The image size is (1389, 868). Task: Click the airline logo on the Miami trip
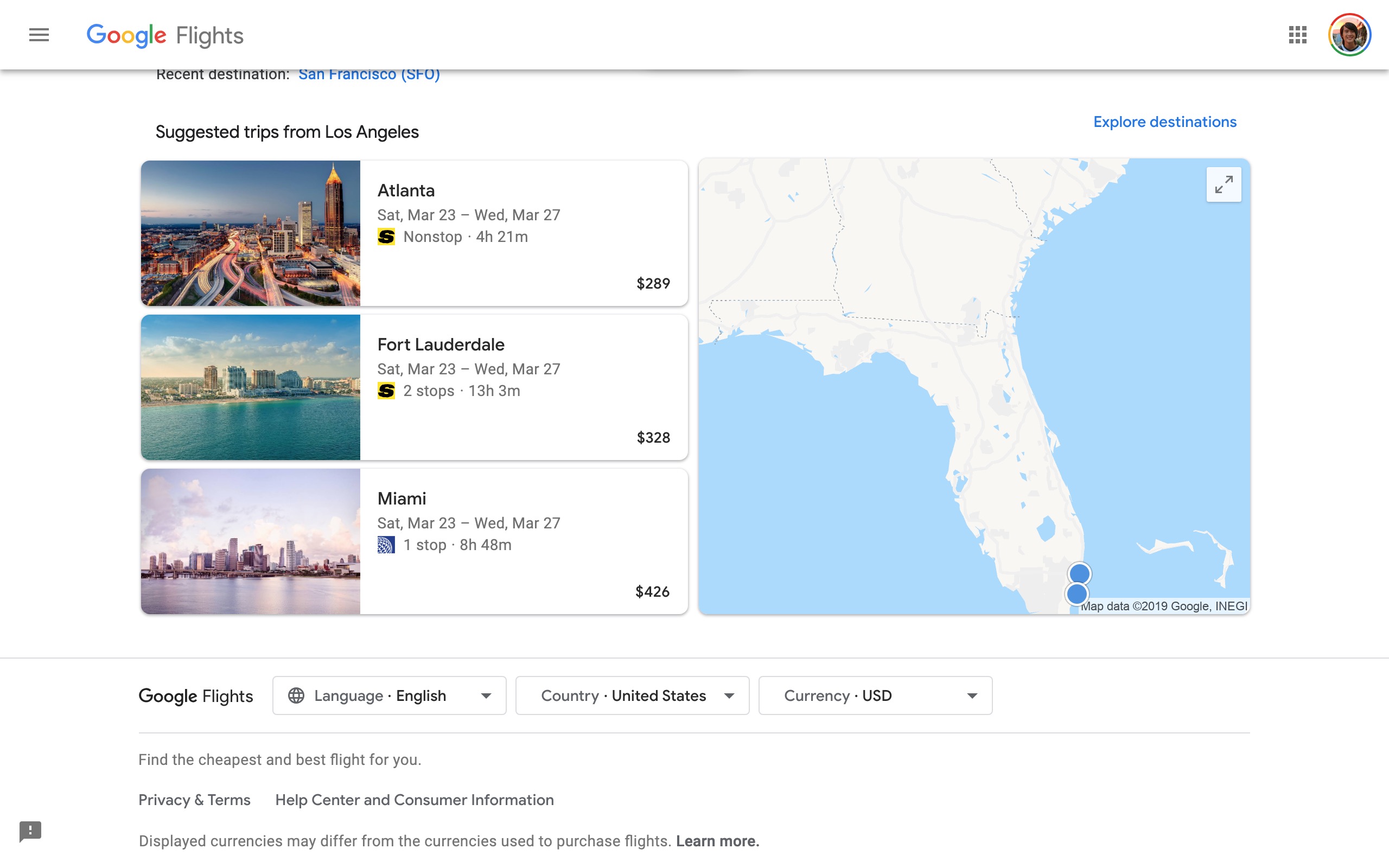387,544
